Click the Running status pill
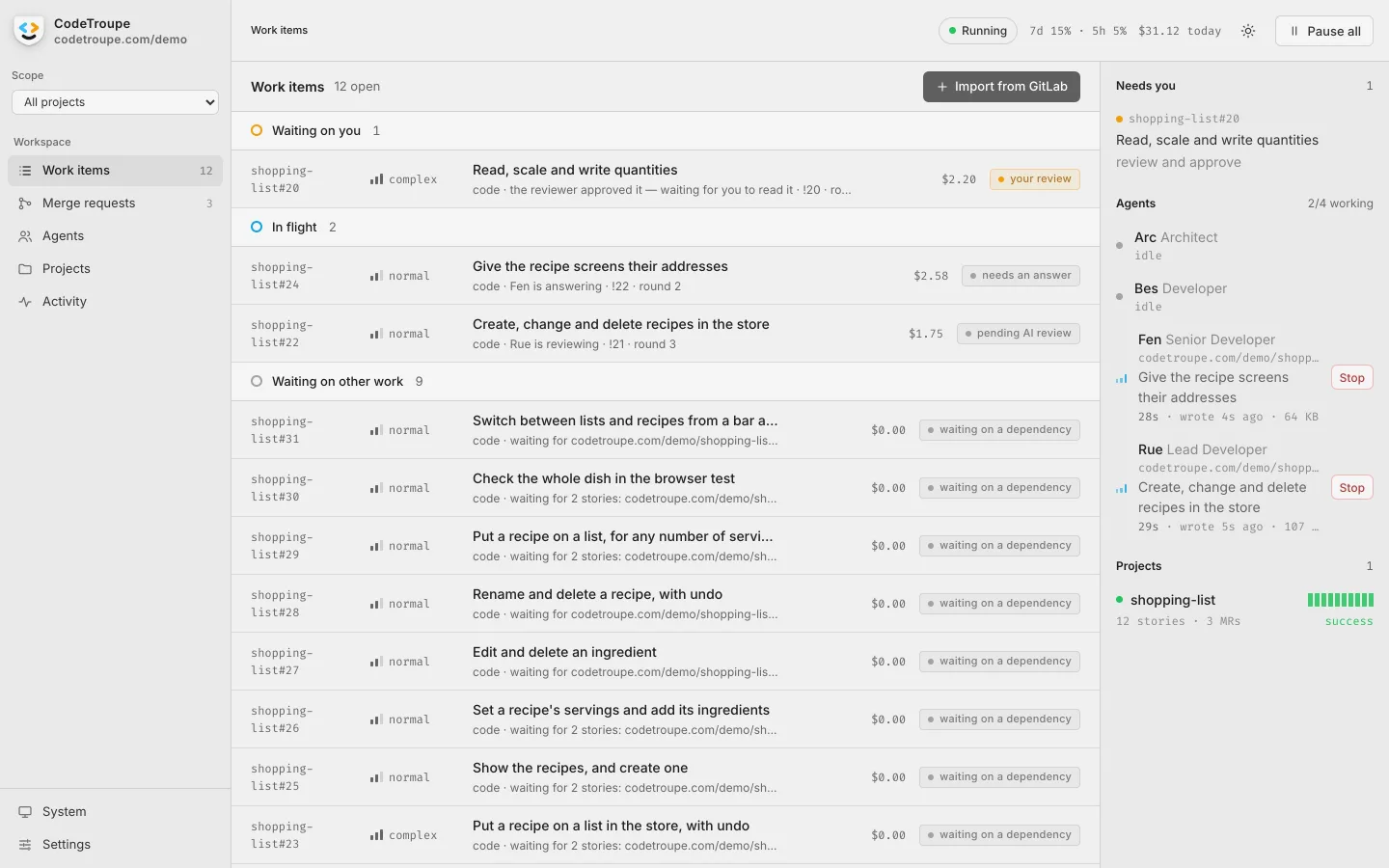Image resolution: width=1389 pixels, height=868 pixels. pos(978,31)
